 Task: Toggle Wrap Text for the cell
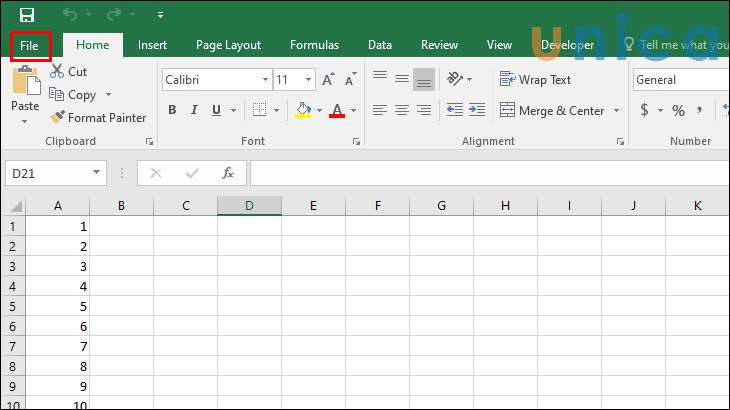click(536, 80)
